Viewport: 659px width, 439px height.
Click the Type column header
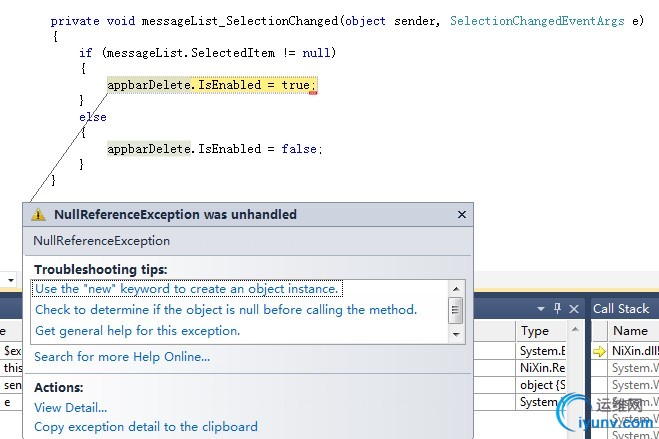[535, 331]
